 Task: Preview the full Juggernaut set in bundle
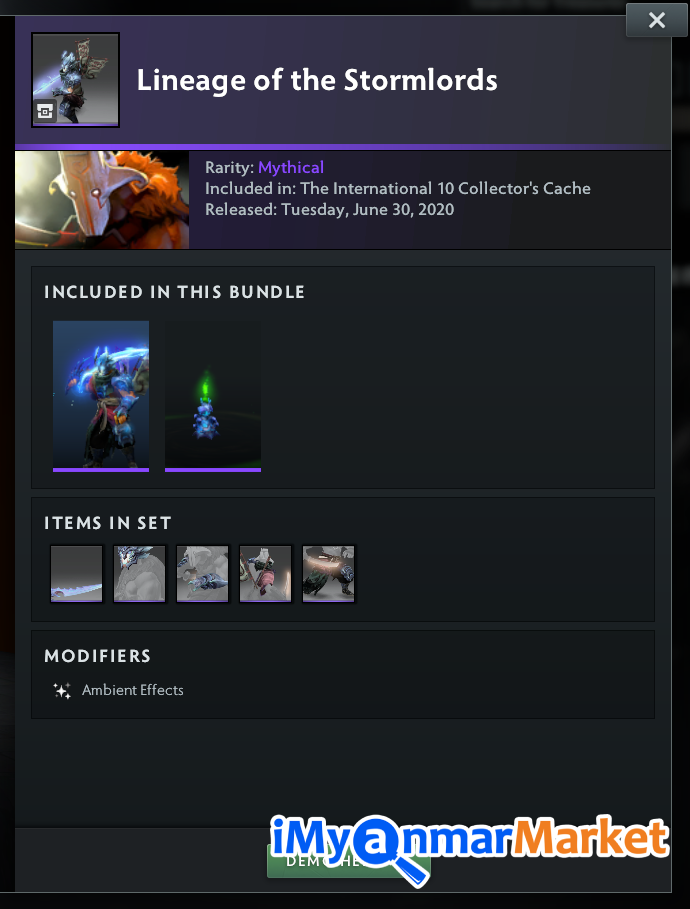tap(101, 396)
